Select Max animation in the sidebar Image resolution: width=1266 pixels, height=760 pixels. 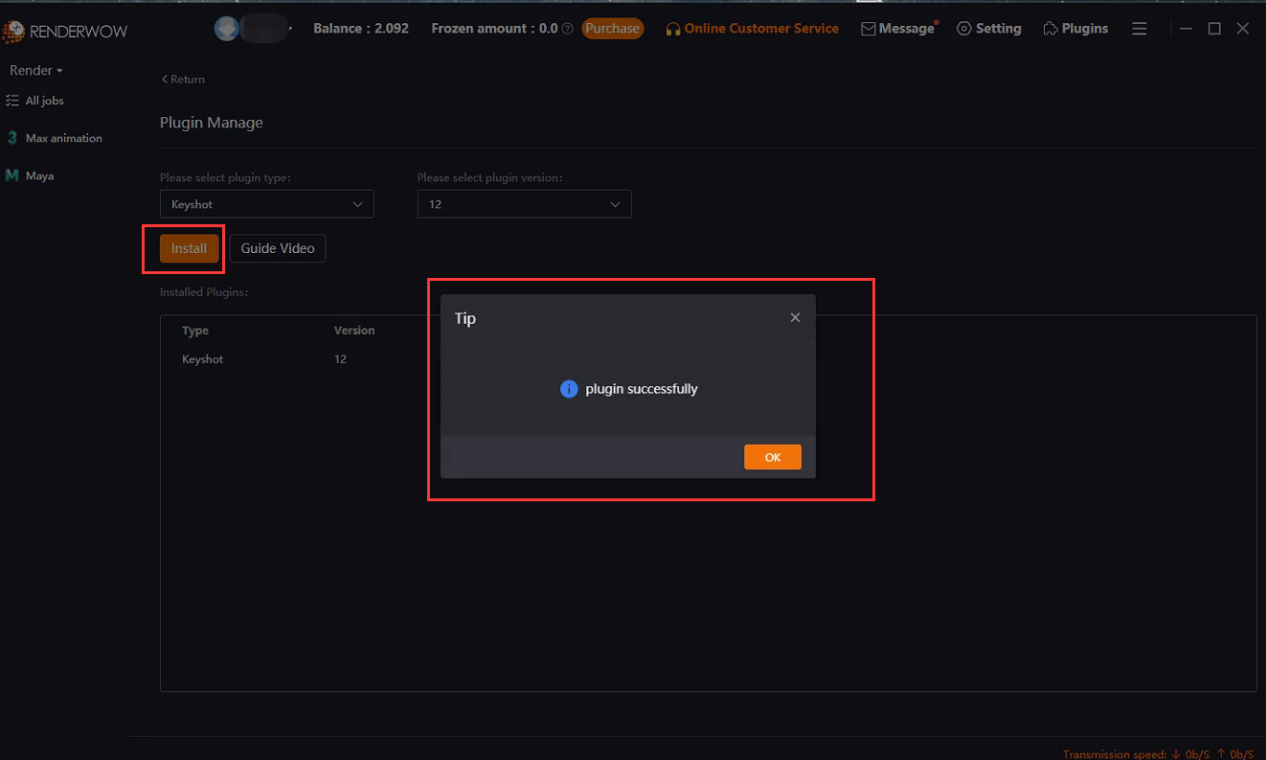pyautogui.click(x=62, y=137)
